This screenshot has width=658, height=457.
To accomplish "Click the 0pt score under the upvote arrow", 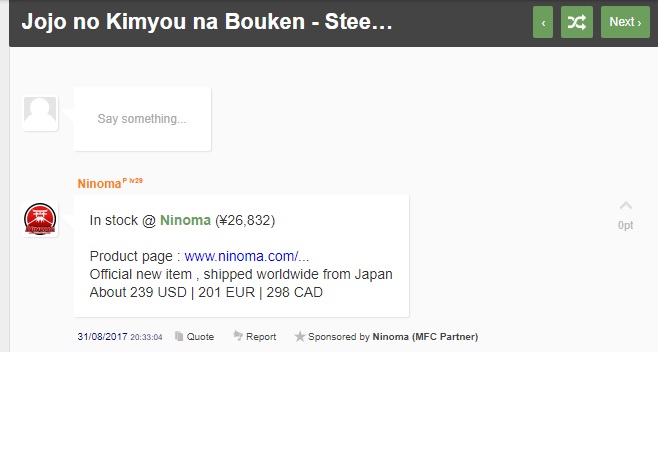I will click(x=625, y=225).
